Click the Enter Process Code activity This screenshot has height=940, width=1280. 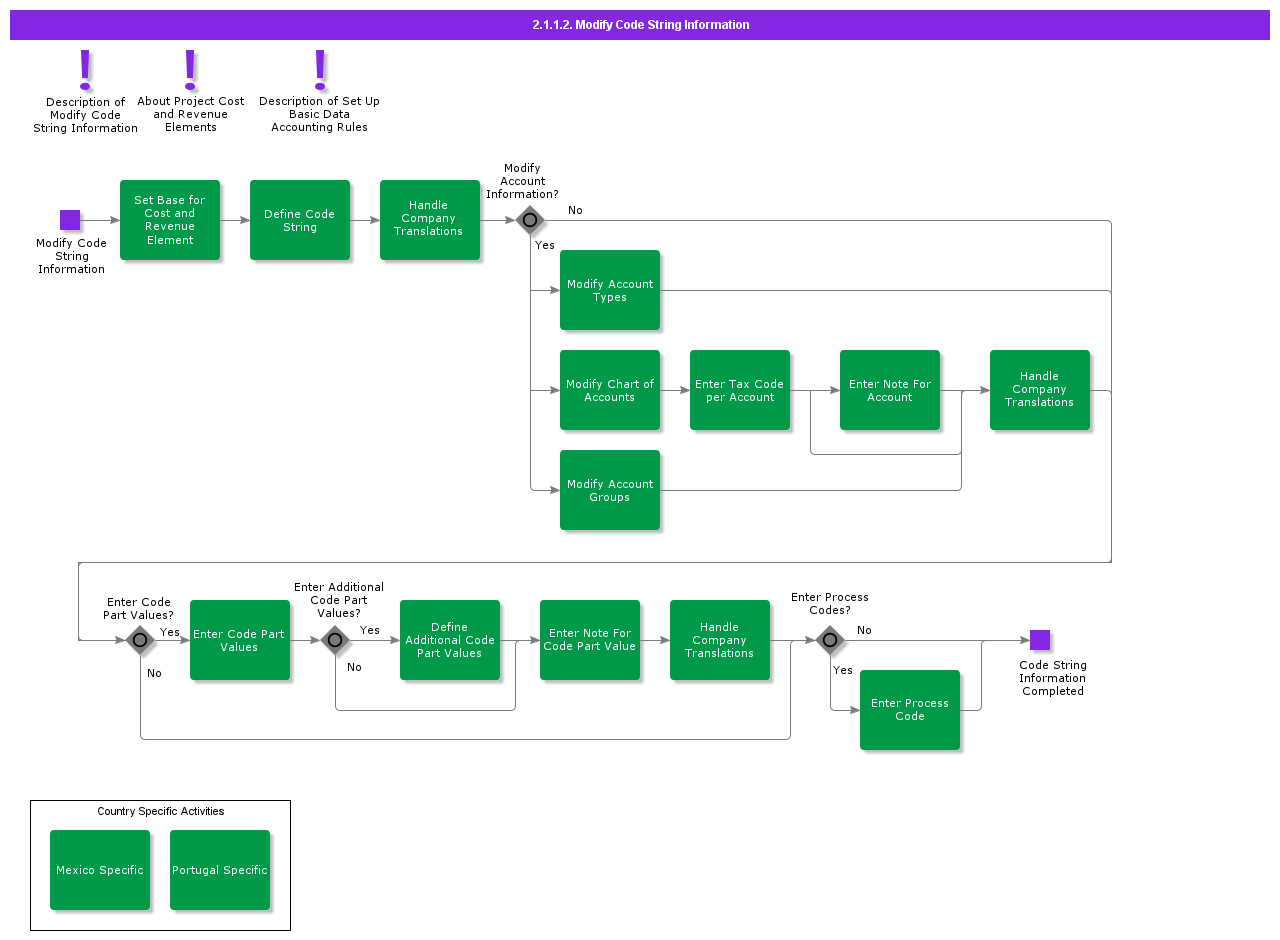(910, 710)
